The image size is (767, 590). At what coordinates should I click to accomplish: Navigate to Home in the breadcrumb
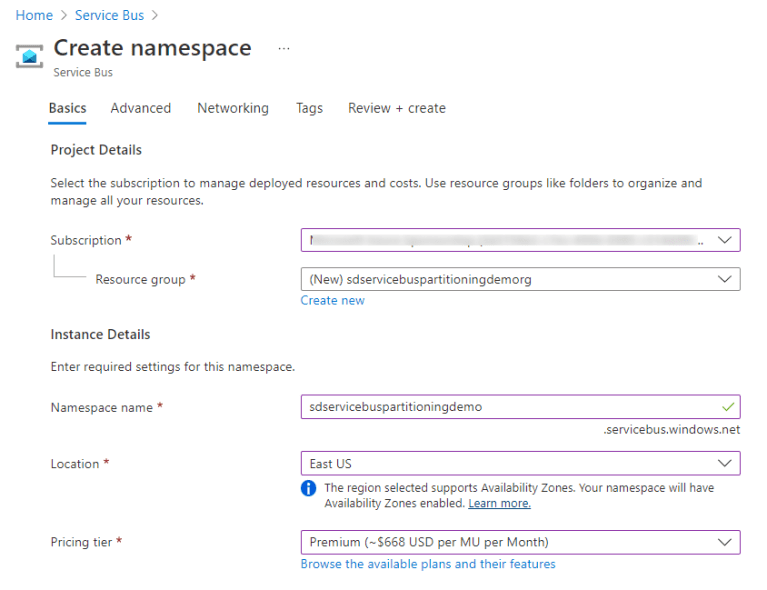pos(34,15)
